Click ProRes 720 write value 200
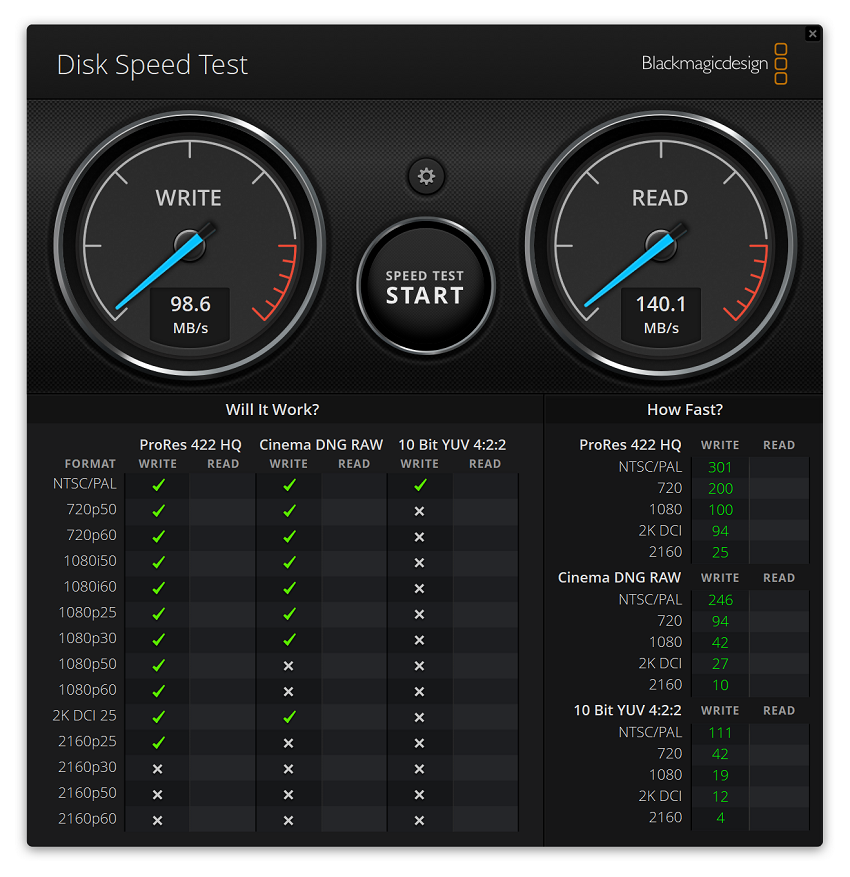Image resolution: width=850 pixels, height=877 pixels. click(720, 488)
